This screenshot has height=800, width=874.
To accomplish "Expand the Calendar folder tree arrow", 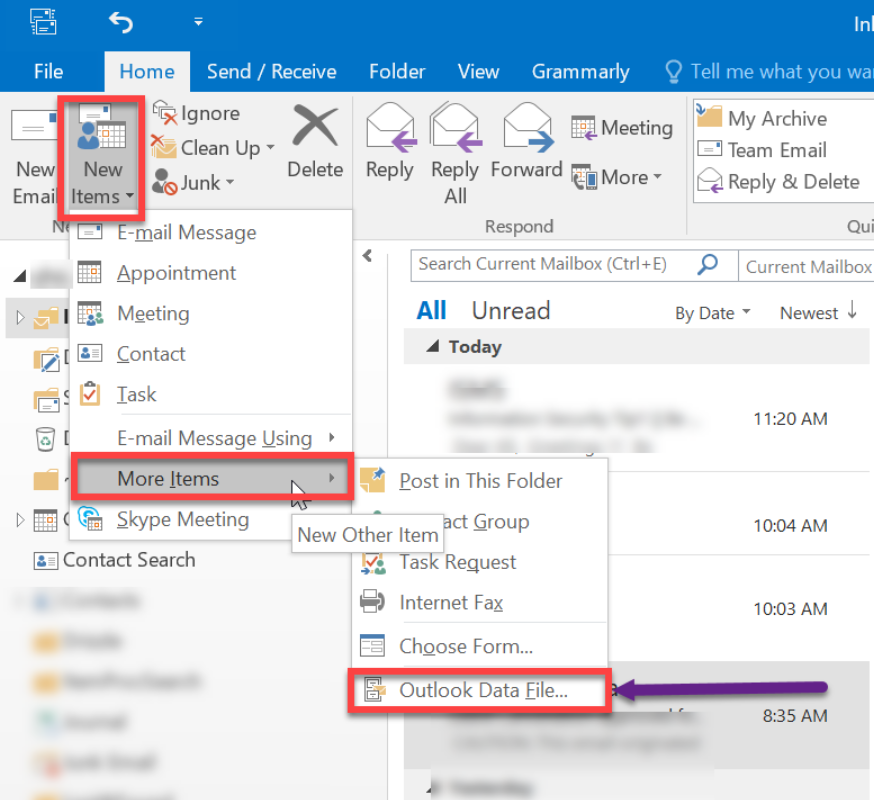I will 20,520.
